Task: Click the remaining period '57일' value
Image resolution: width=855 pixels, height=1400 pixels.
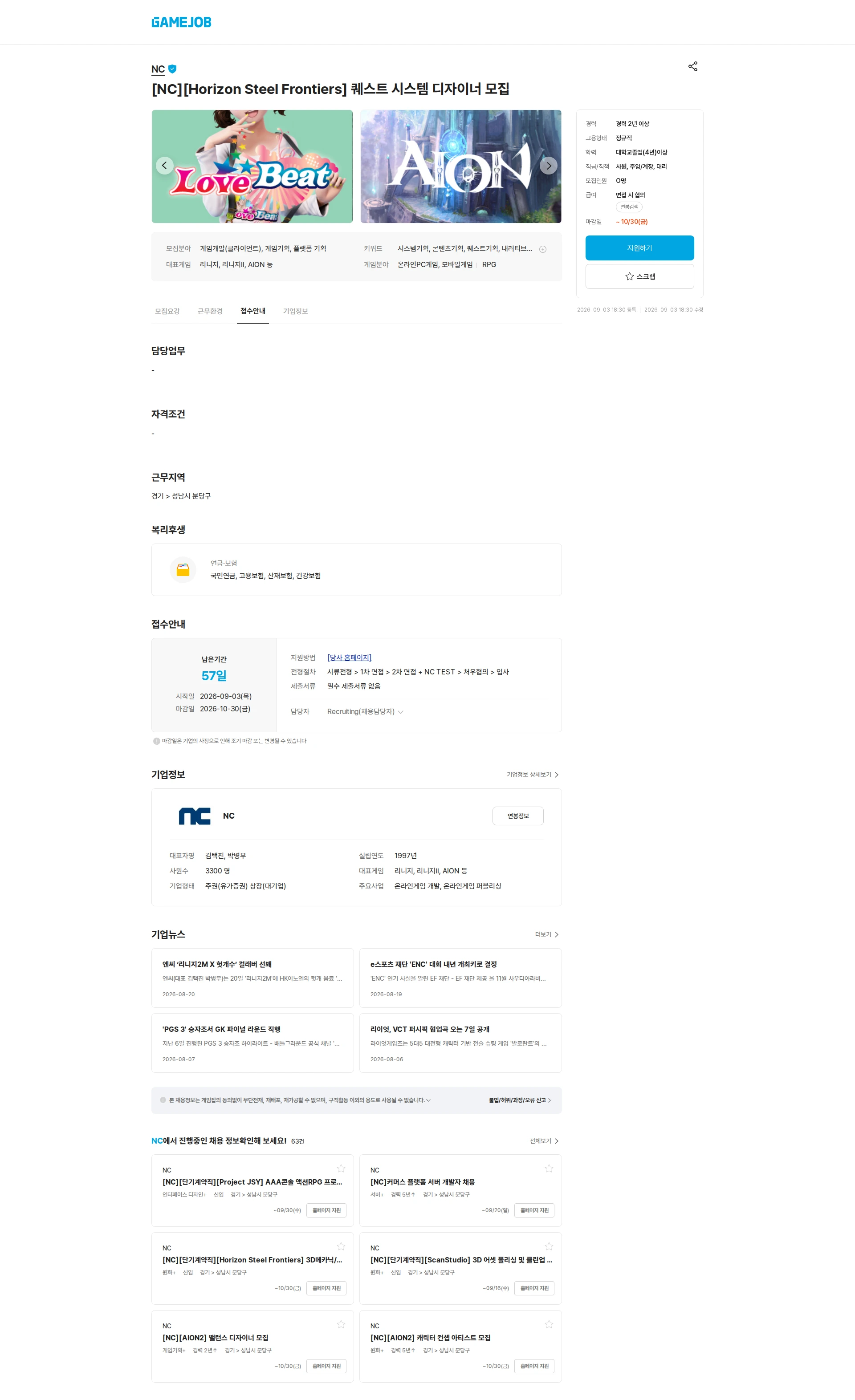Action: [x=214, y=676]
